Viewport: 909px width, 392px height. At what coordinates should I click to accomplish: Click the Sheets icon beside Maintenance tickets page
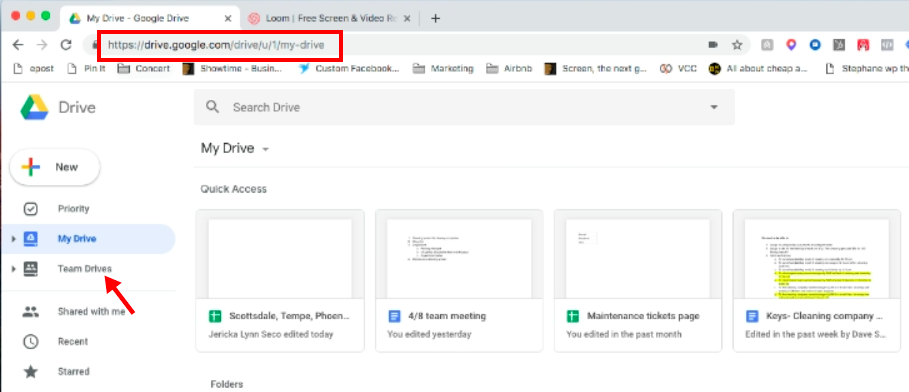pos(573,317)
